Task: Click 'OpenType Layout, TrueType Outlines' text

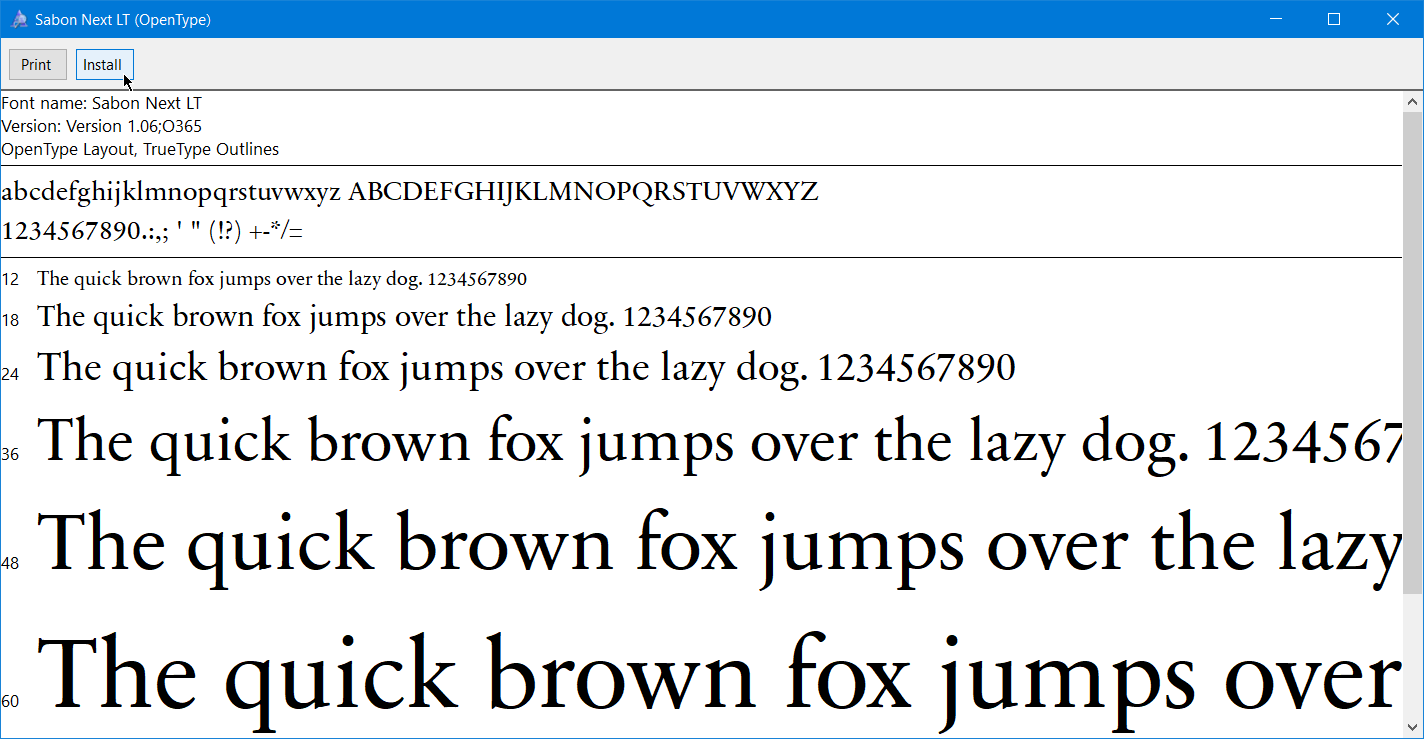Action: pyautogui.click(x=140, y=149)
